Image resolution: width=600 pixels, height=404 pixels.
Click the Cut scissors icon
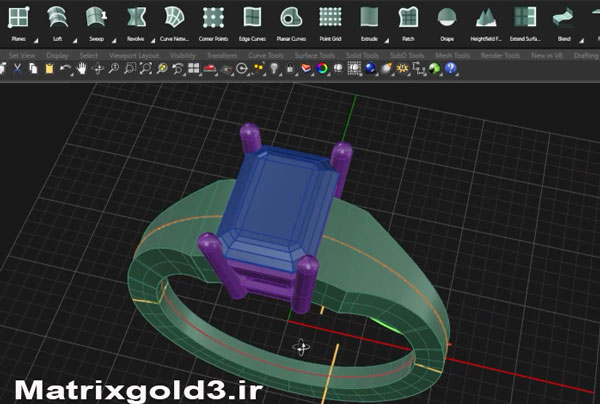[17, 69]
